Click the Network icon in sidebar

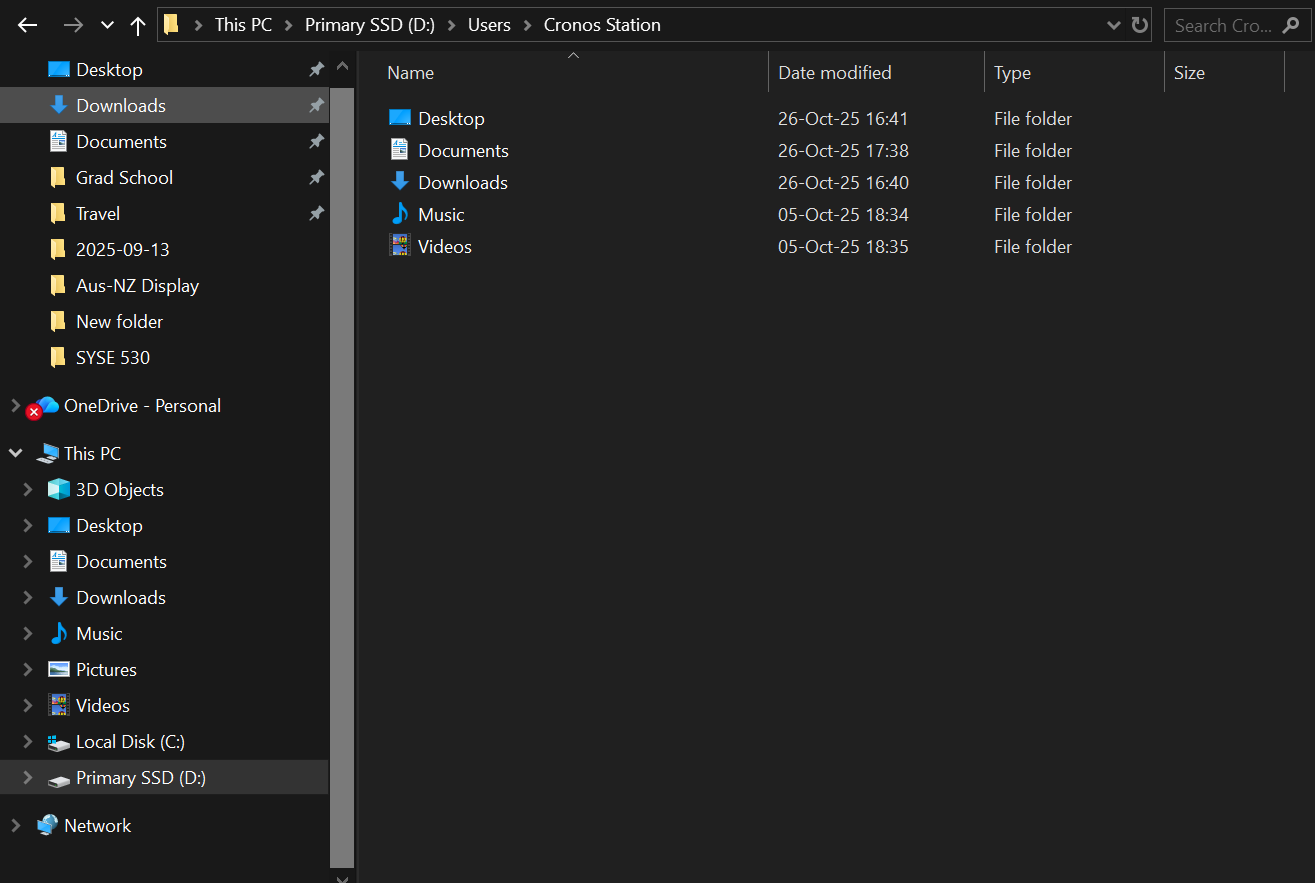47,825
